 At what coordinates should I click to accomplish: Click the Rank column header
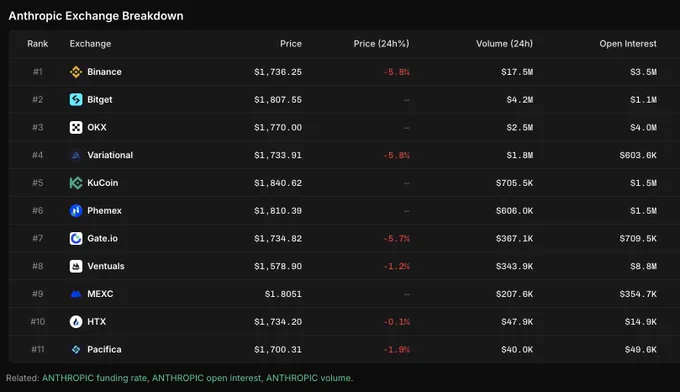tap(38, 44)
